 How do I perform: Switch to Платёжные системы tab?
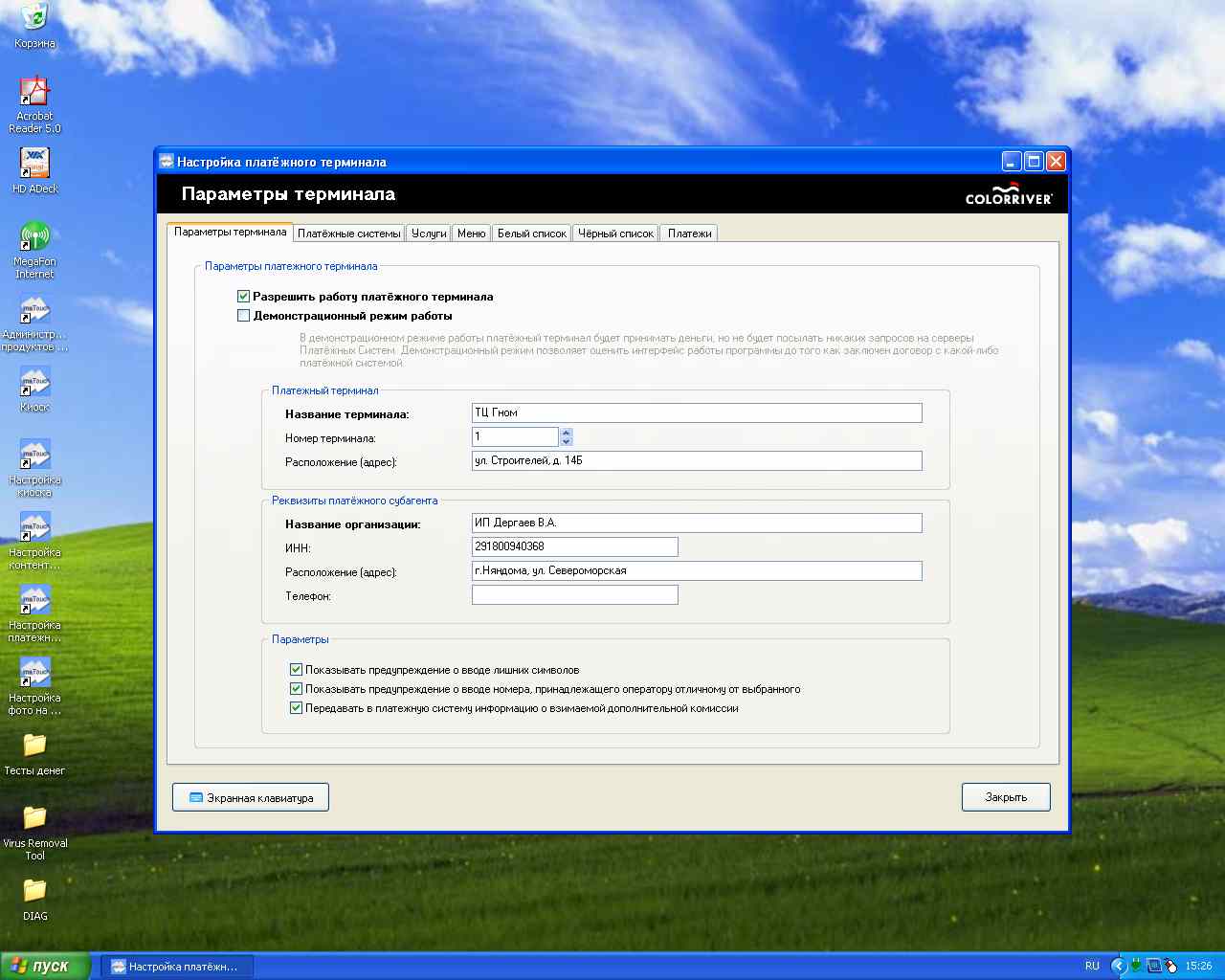[348, 234]
